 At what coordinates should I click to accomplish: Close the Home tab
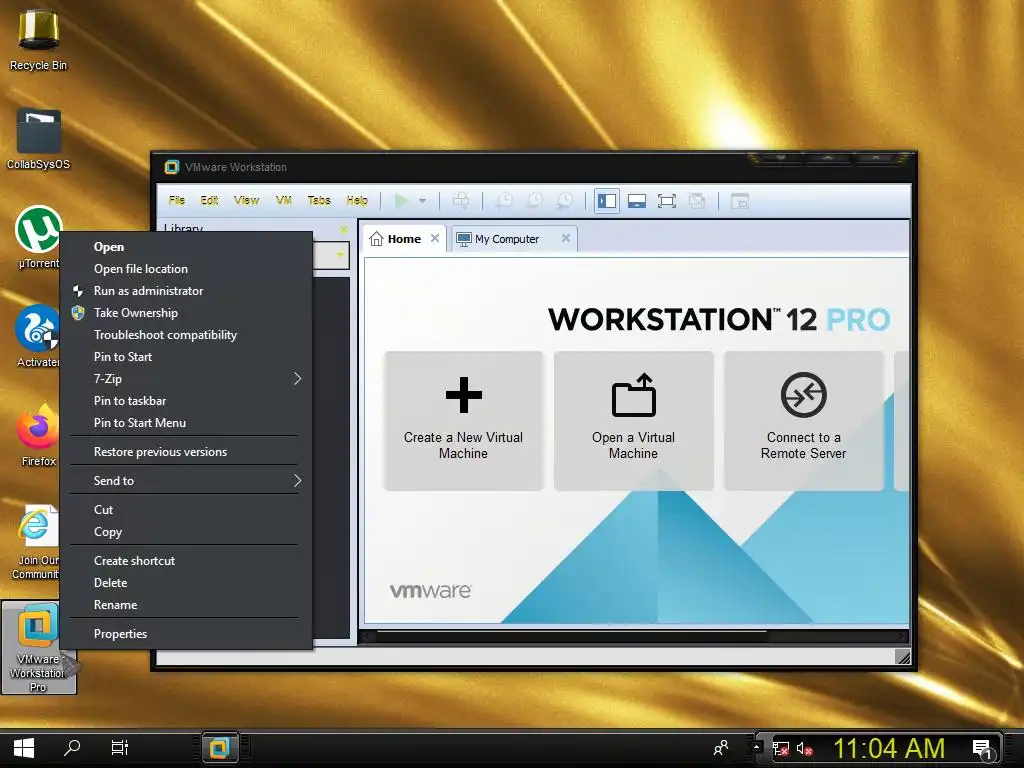coord(435,238)
